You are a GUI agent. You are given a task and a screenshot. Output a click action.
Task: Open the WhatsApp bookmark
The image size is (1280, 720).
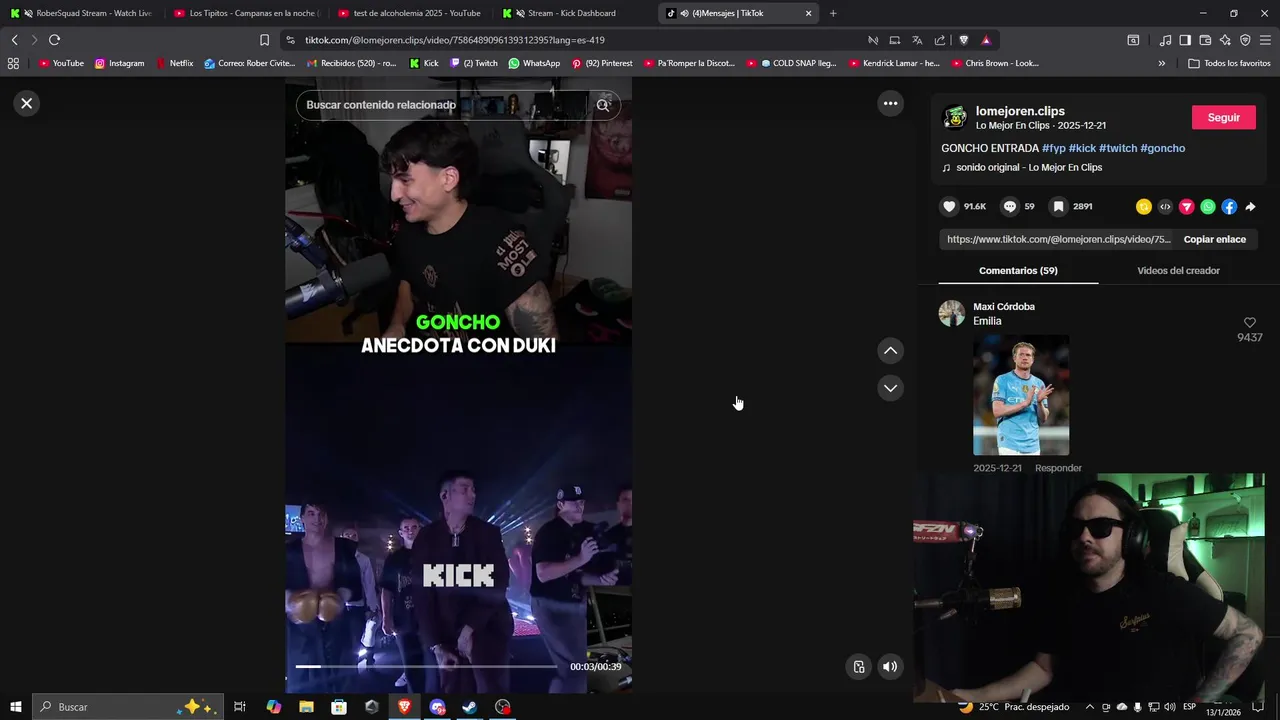coord(534,63)
